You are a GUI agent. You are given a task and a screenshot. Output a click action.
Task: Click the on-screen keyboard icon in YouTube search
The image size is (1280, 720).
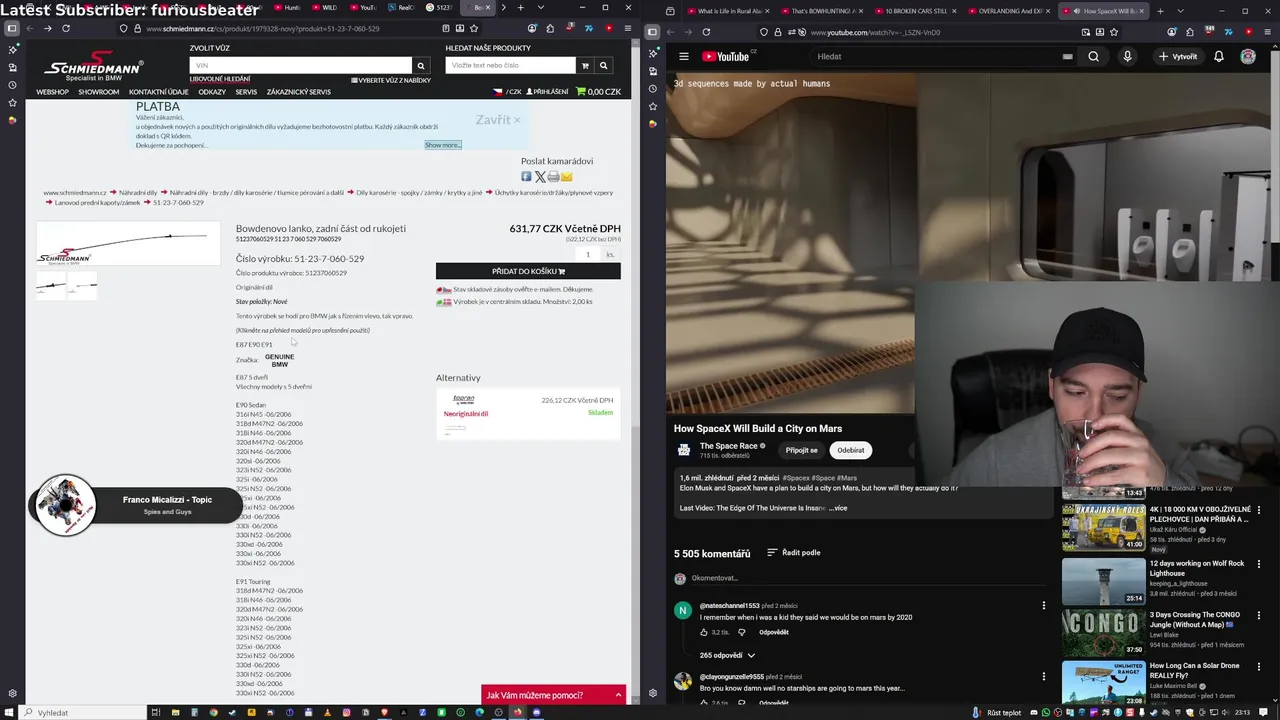pos(1067,57)
